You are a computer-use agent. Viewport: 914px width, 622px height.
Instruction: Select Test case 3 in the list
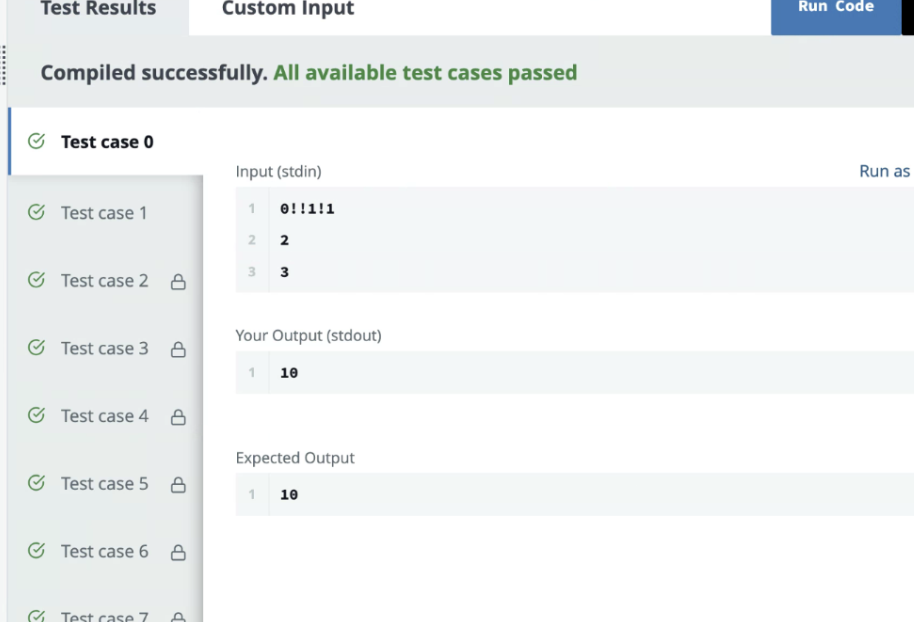tap(106, 348)
